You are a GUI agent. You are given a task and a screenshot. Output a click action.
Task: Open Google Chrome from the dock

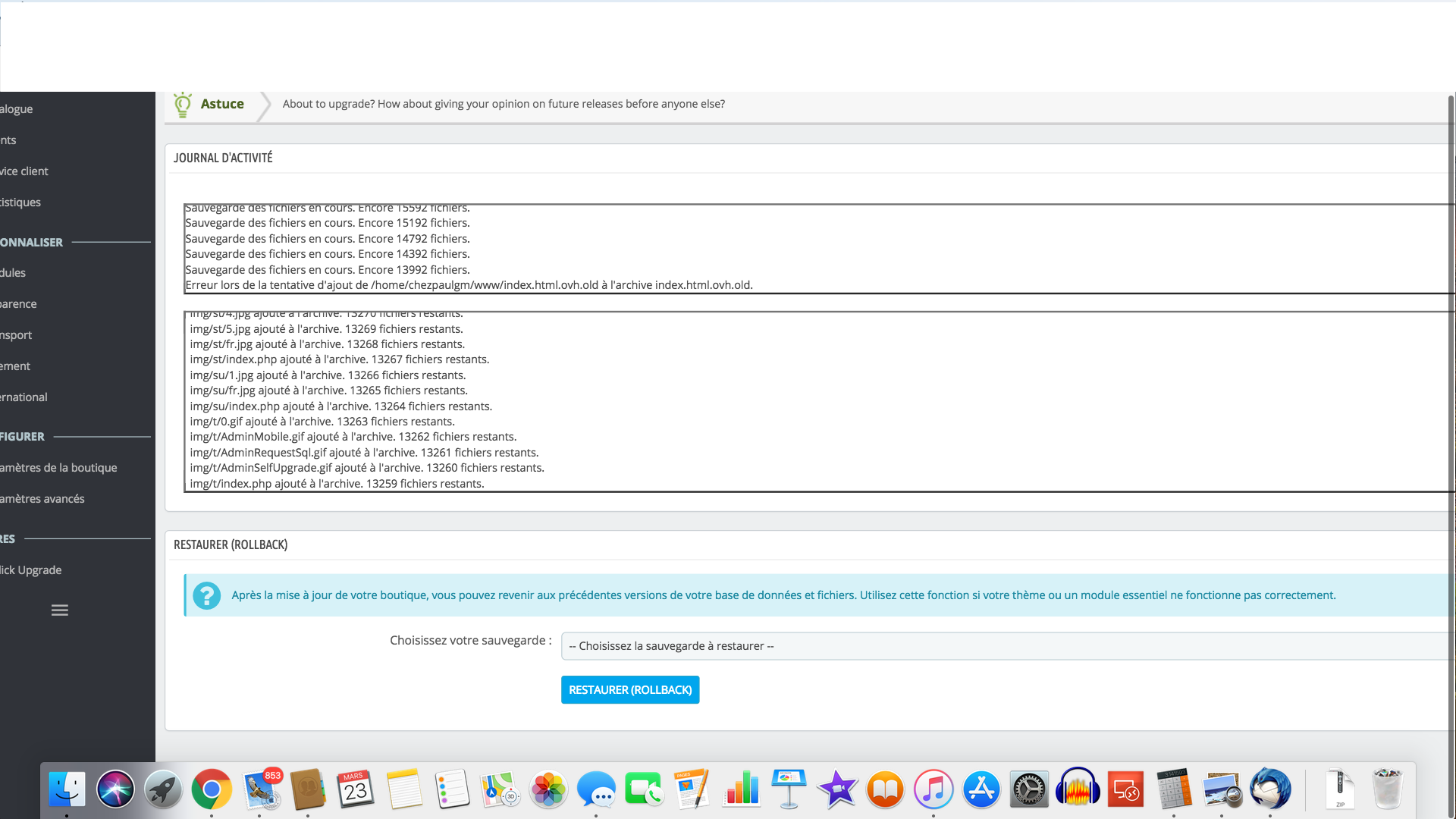pos(212,789)
